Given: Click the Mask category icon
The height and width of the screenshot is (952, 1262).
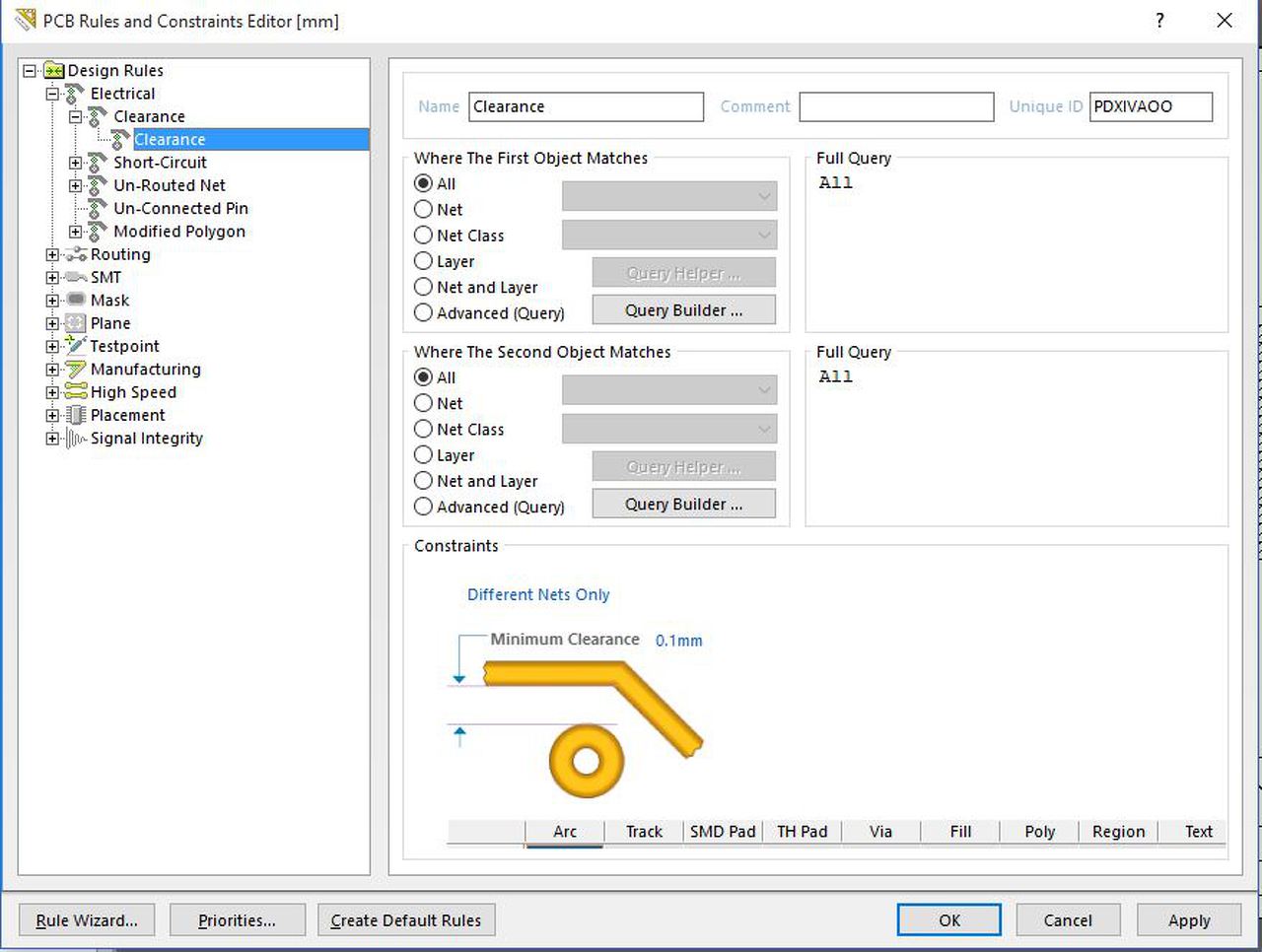Looking at the screenshot, I should point(76,300).
